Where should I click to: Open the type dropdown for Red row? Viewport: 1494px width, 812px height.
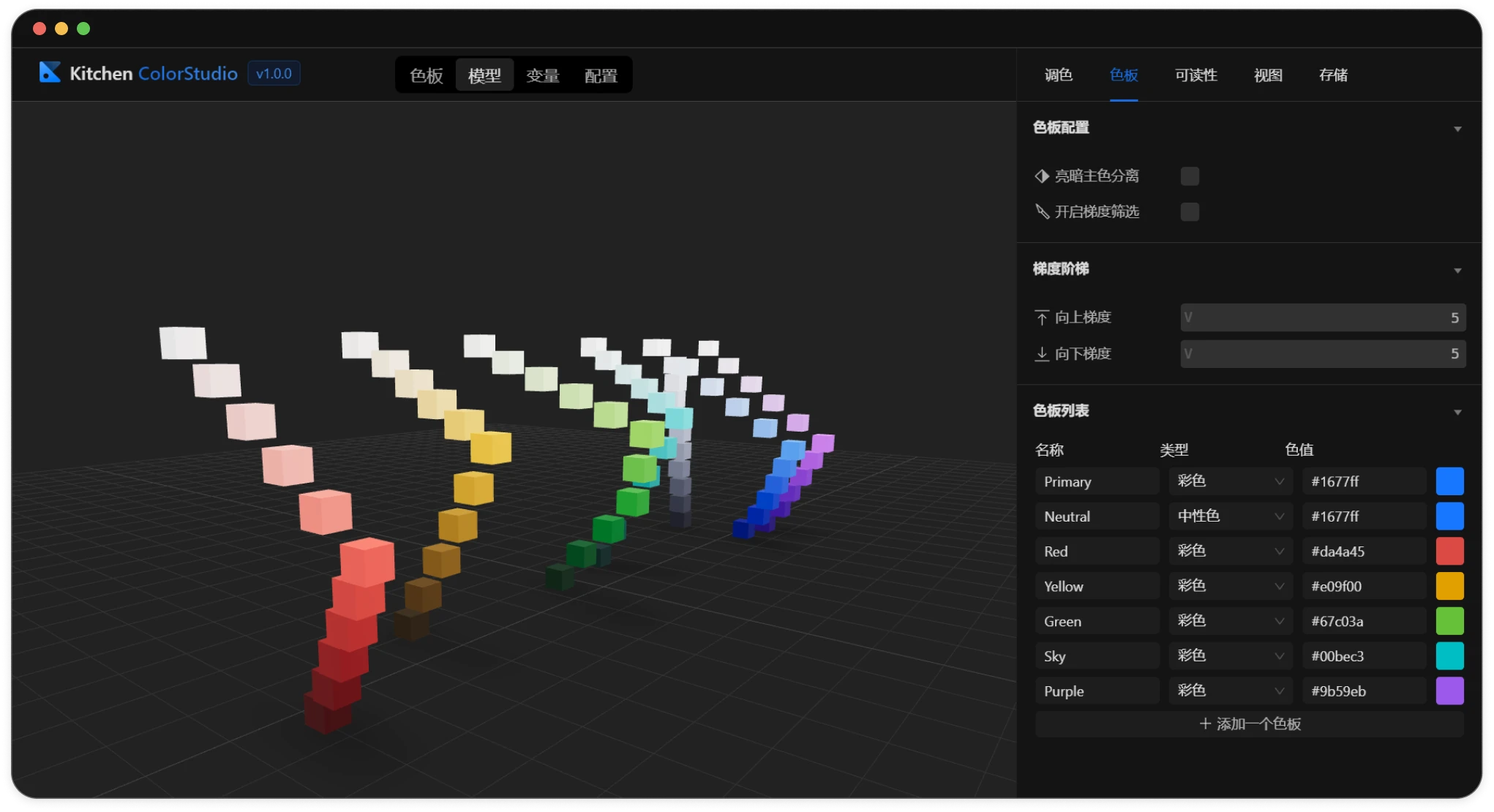1230,552
